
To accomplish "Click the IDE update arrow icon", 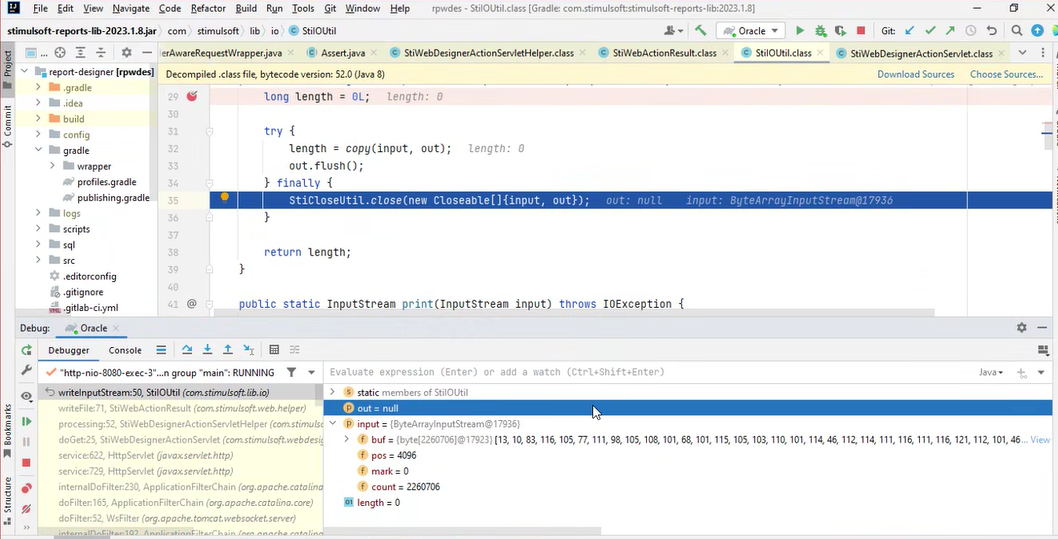I will pyautogui.click(x=1037, y=30).
